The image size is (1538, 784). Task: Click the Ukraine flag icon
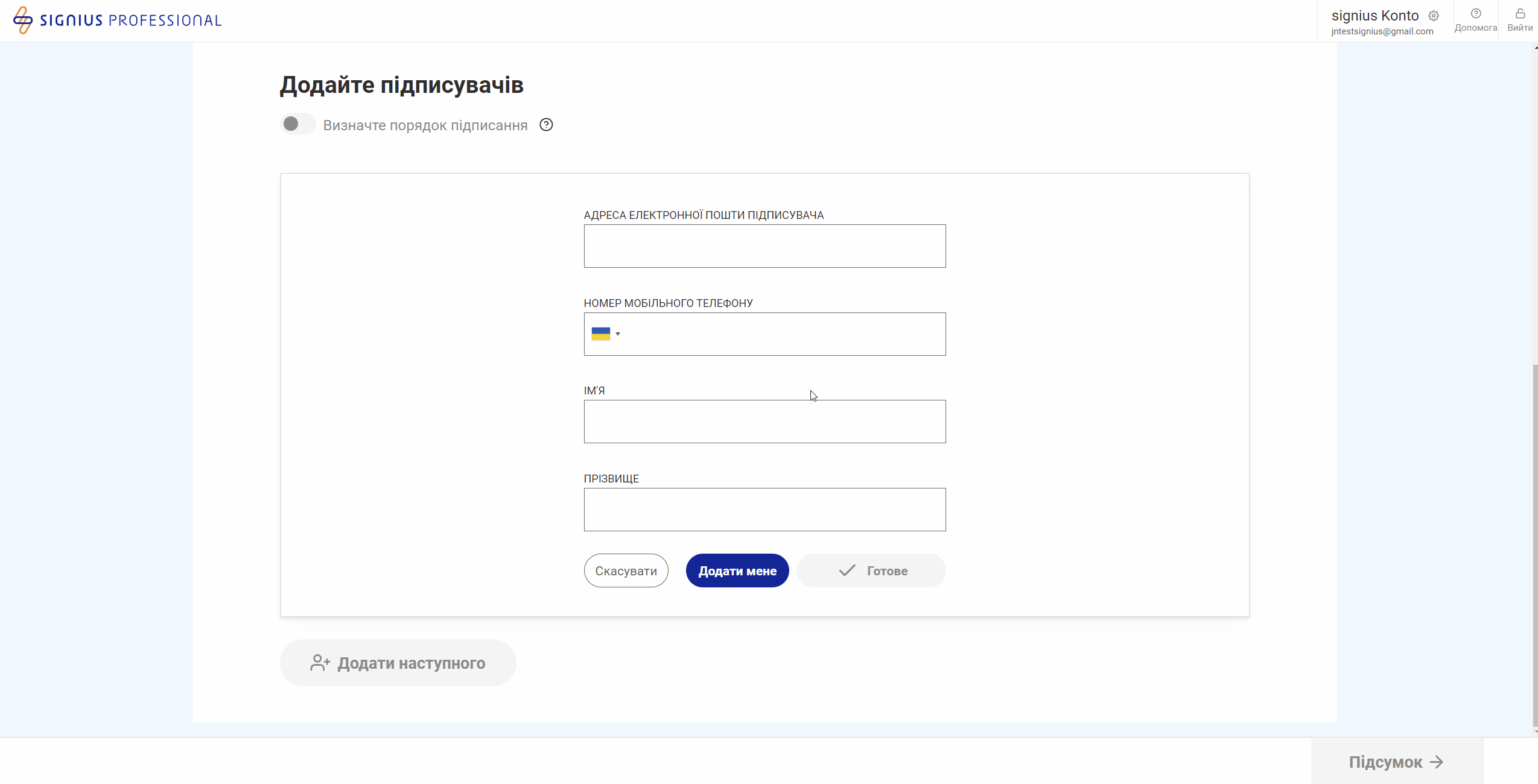tap(600, 334)
